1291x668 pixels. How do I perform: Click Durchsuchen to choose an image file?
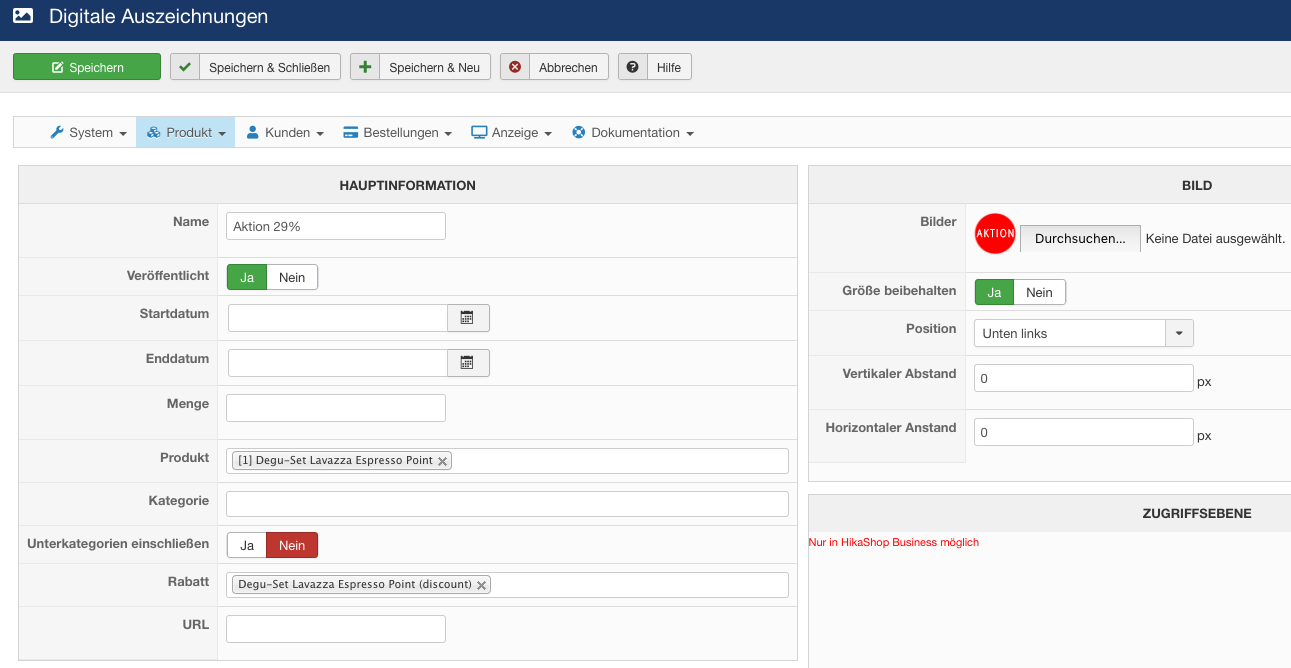coord(1080,239)
